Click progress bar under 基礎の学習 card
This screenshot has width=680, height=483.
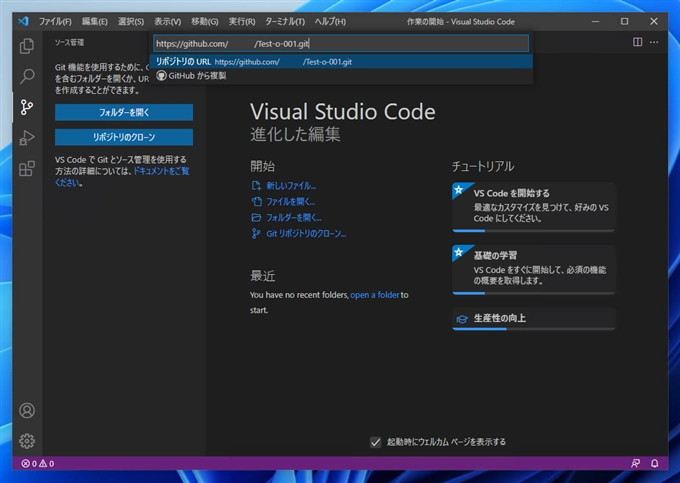point(533,293)
